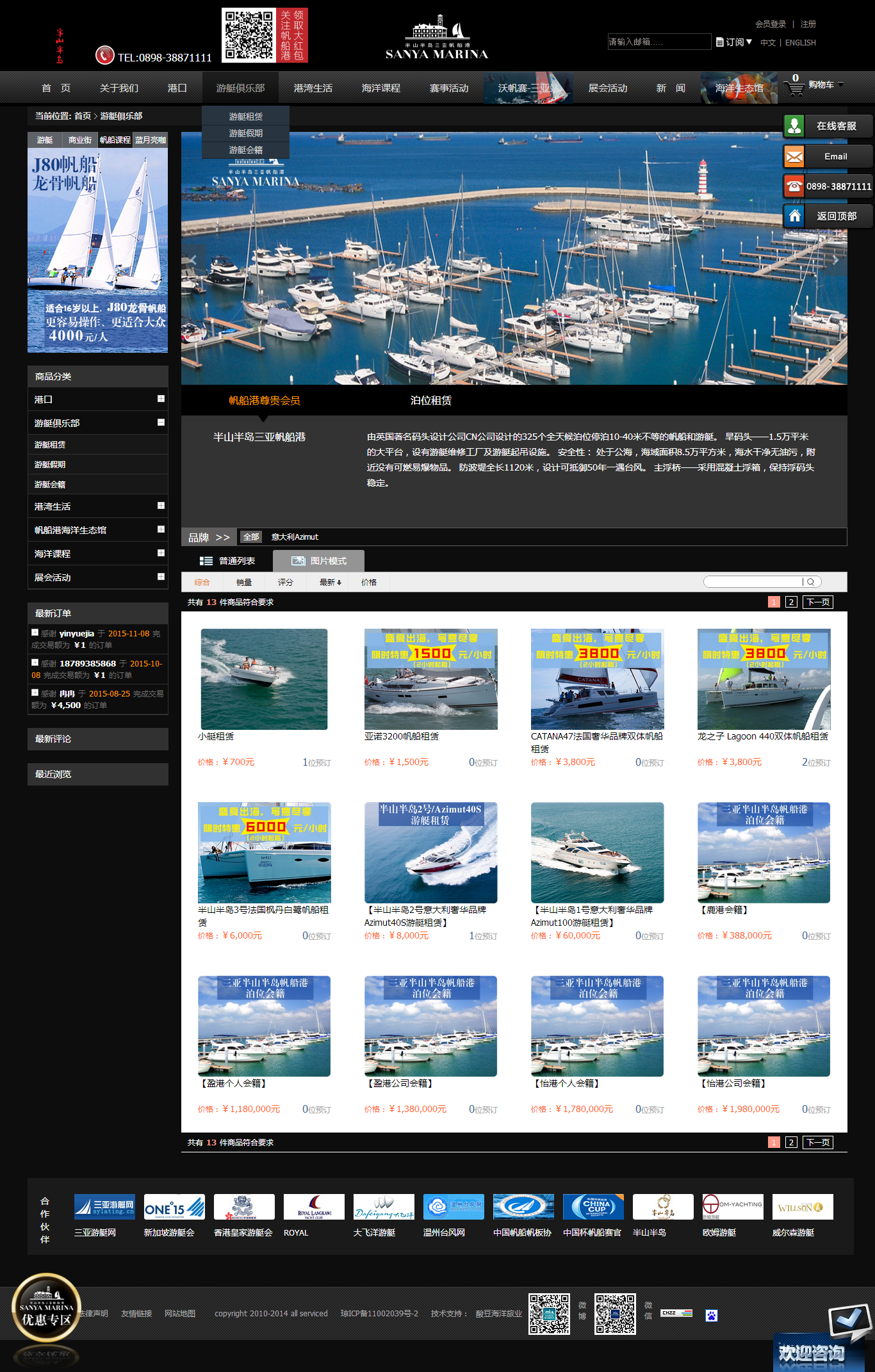This screenshot has width=875, height=1372.
Task: Go to page 2 at top pagination
Action: 791,602
